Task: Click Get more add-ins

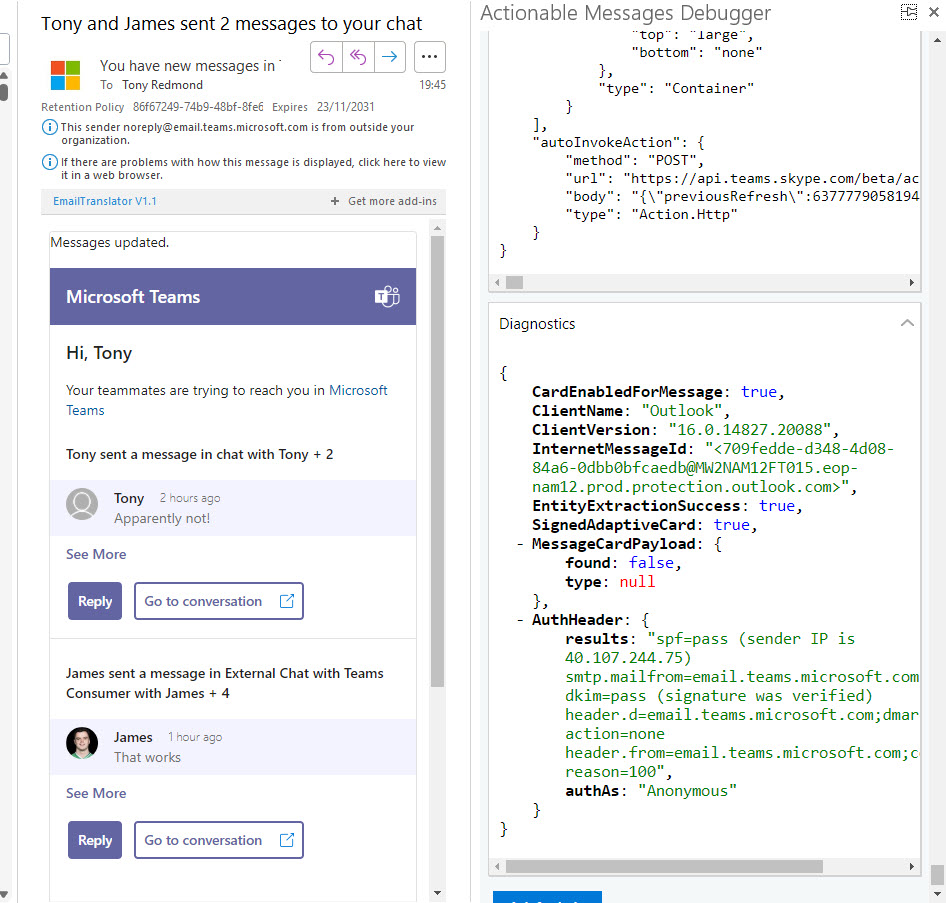Action: click(x=384, y=201)
